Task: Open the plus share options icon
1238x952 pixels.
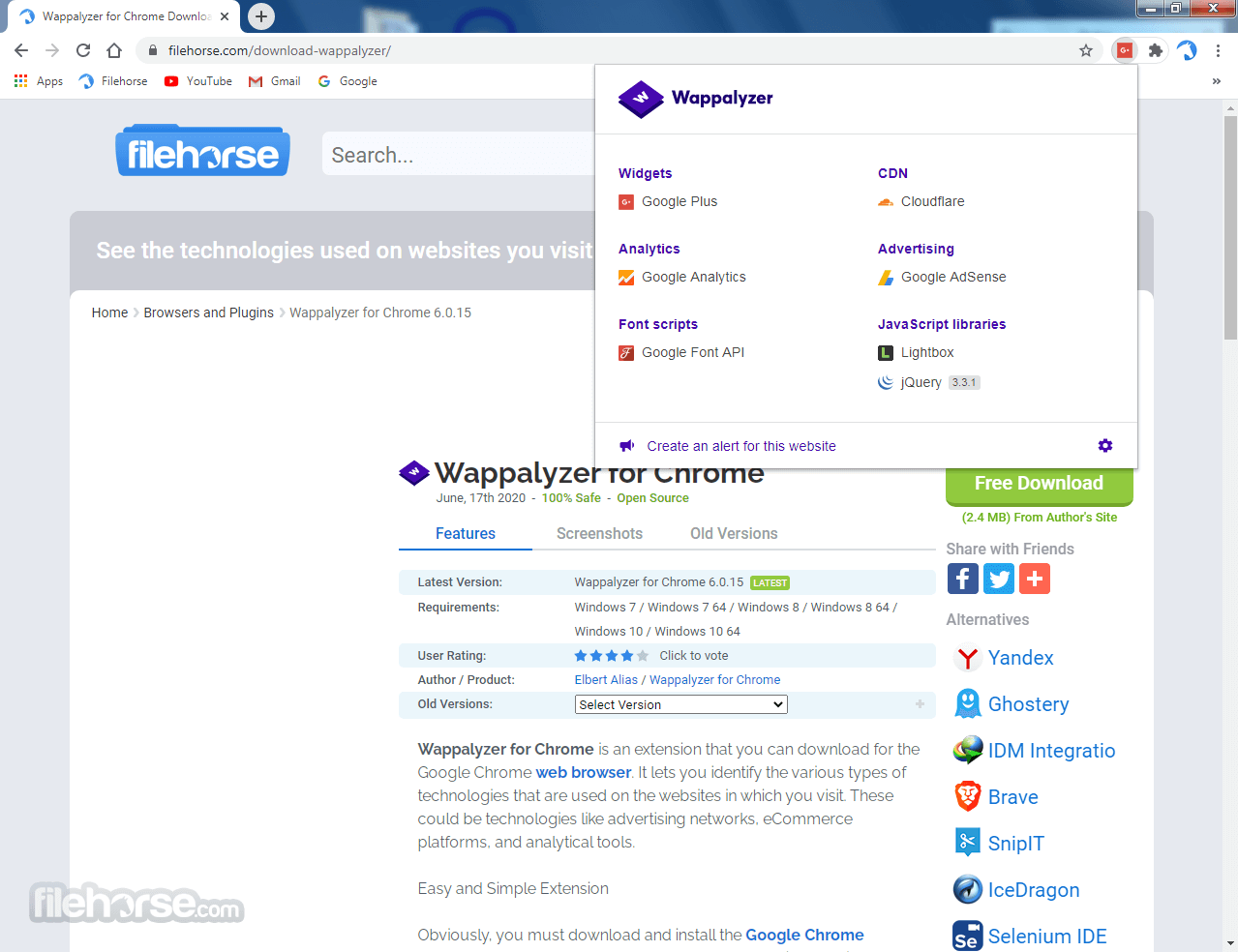Action: pos(1035,579)
